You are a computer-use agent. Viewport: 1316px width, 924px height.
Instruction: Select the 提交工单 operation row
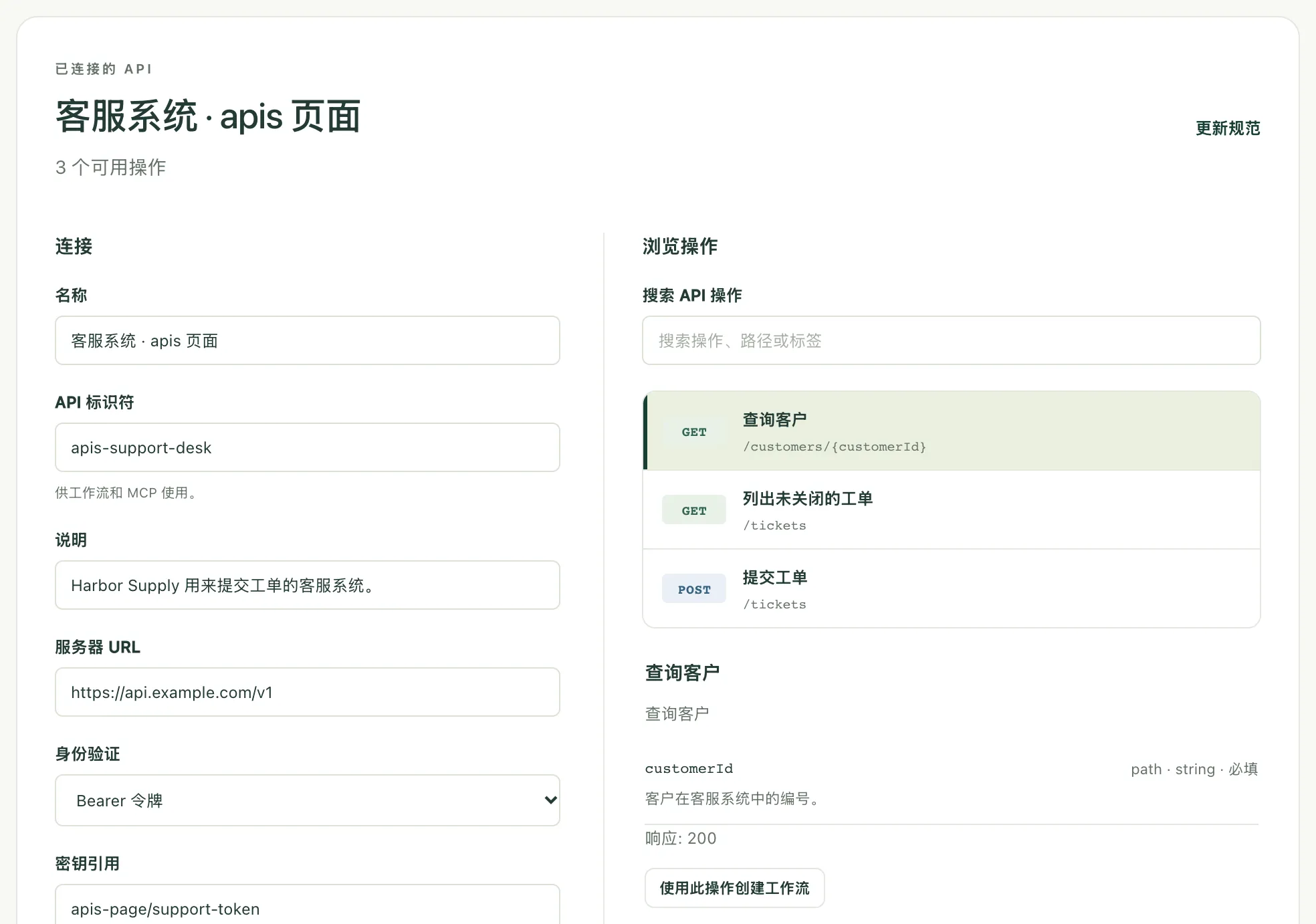pos(952,589)
